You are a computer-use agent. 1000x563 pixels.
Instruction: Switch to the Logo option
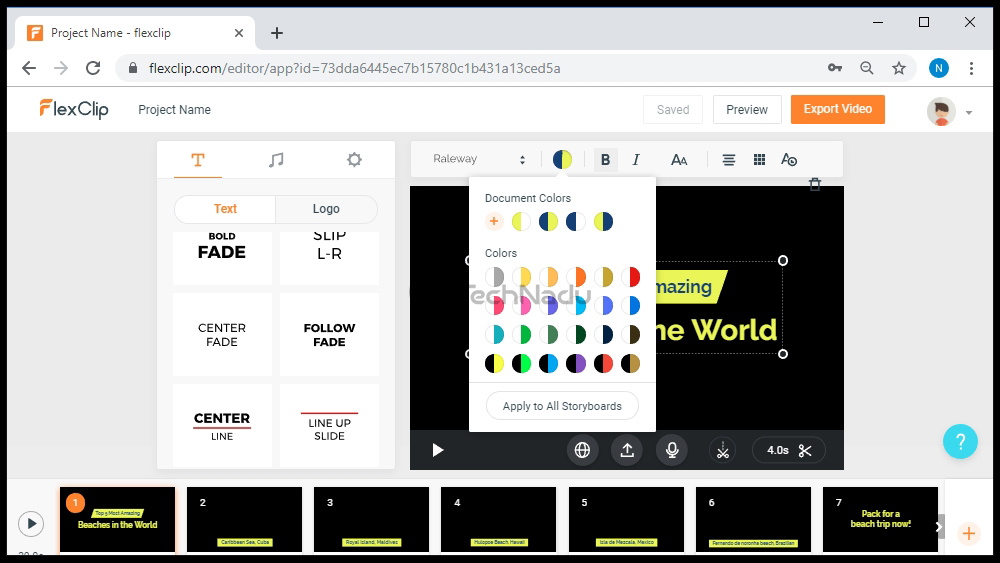coord(326,209)
